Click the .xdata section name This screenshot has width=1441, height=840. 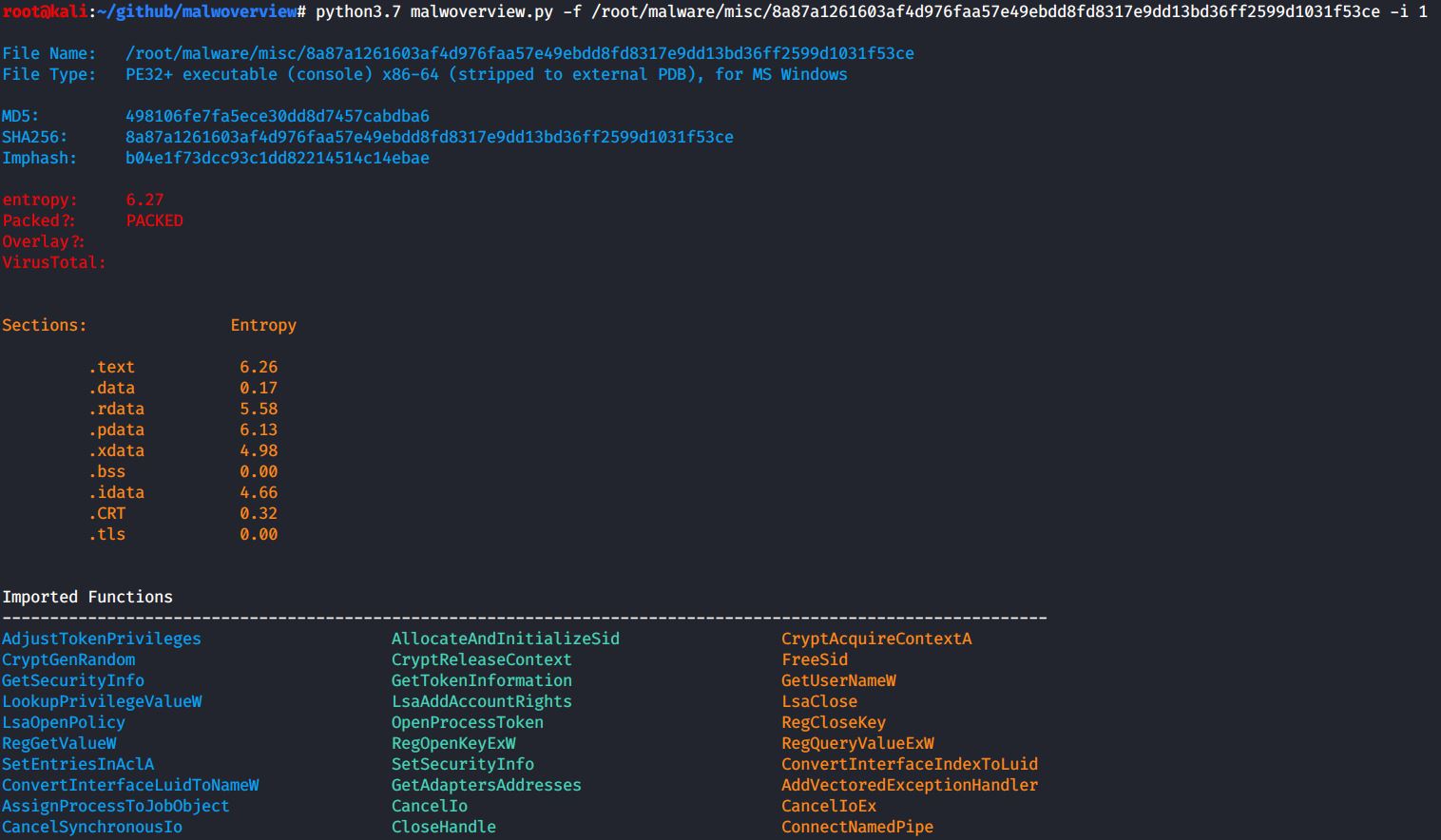(x=116, y=450)
